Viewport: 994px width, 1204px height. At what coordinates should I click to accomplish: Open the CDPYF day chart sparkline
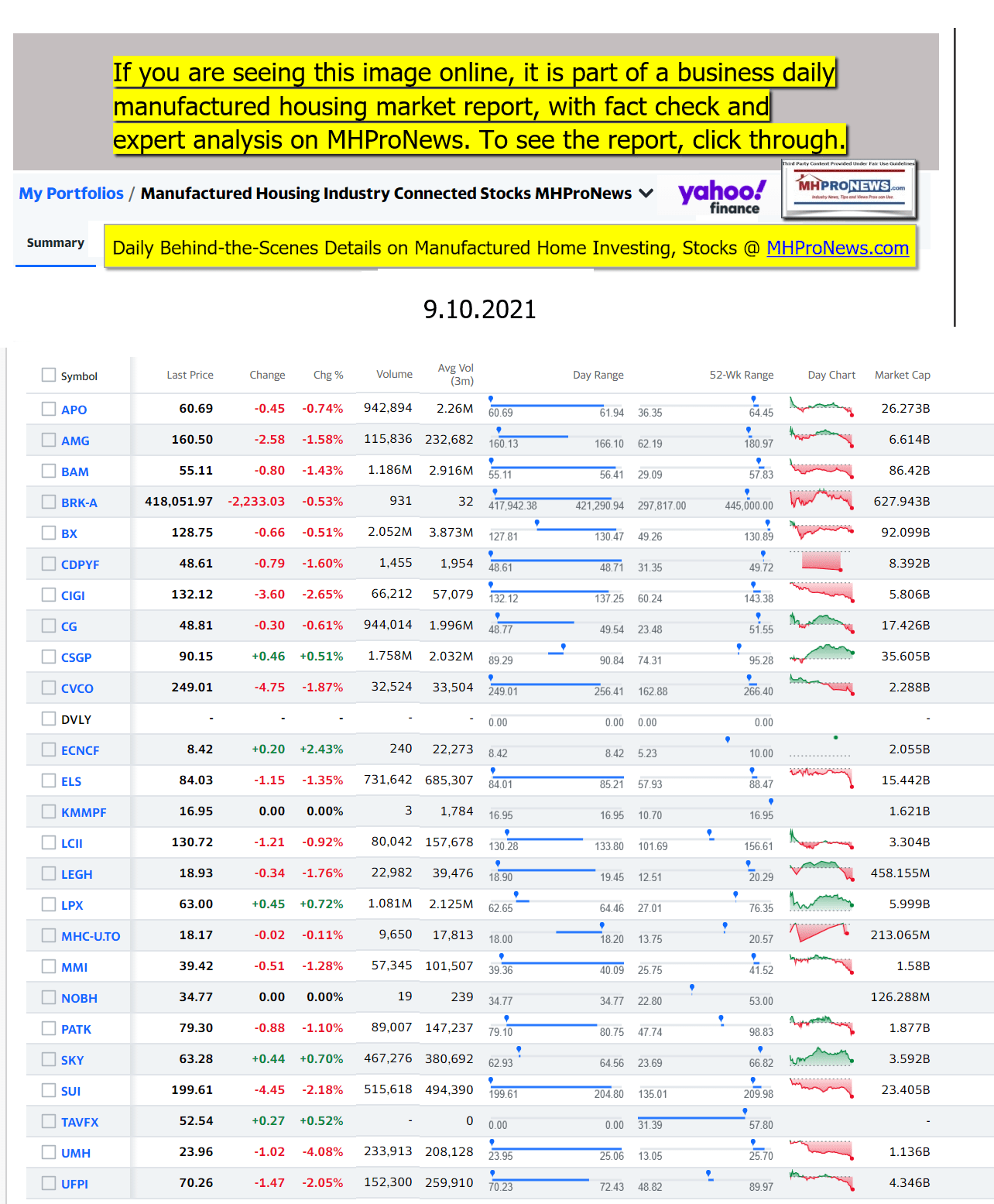tap(821, 561)
